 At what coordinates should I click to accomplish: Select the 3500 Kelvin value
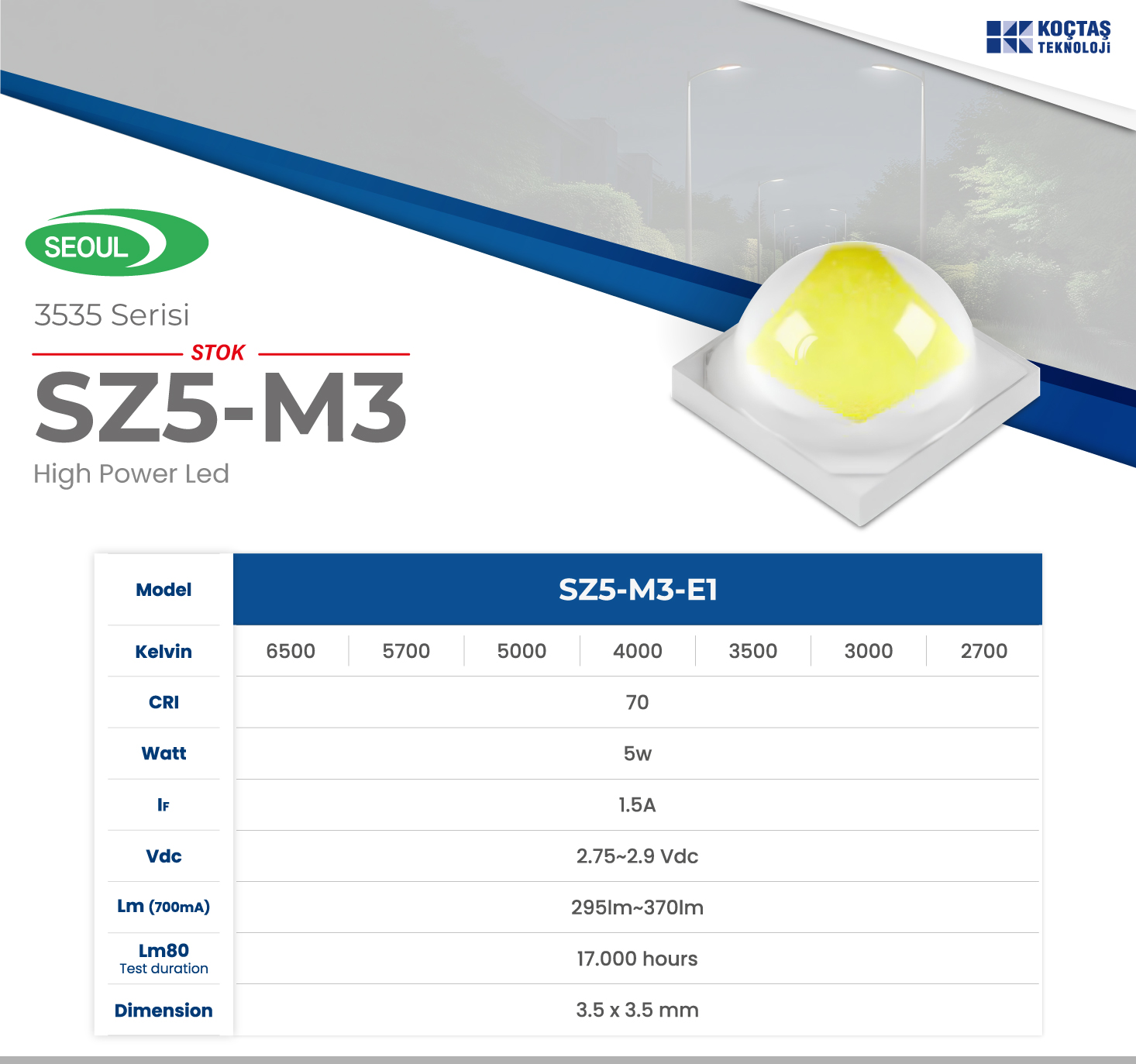coord(753,651)
